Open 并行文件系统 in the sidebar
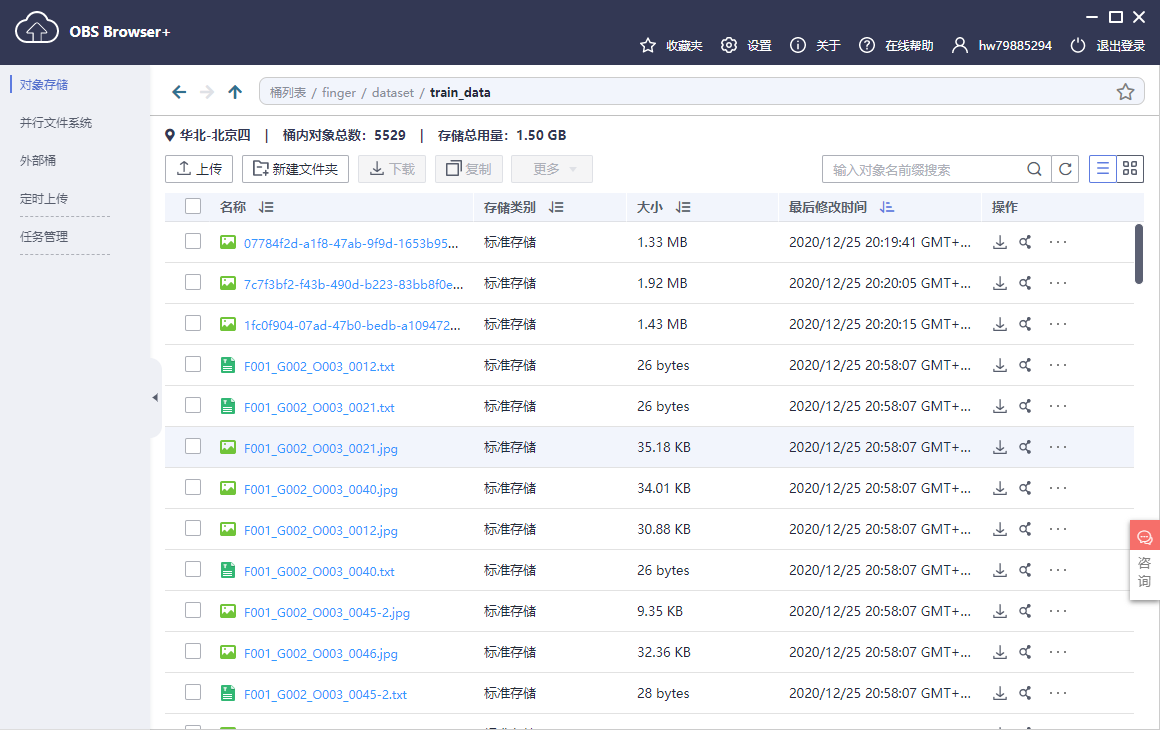 click(56, 123)
